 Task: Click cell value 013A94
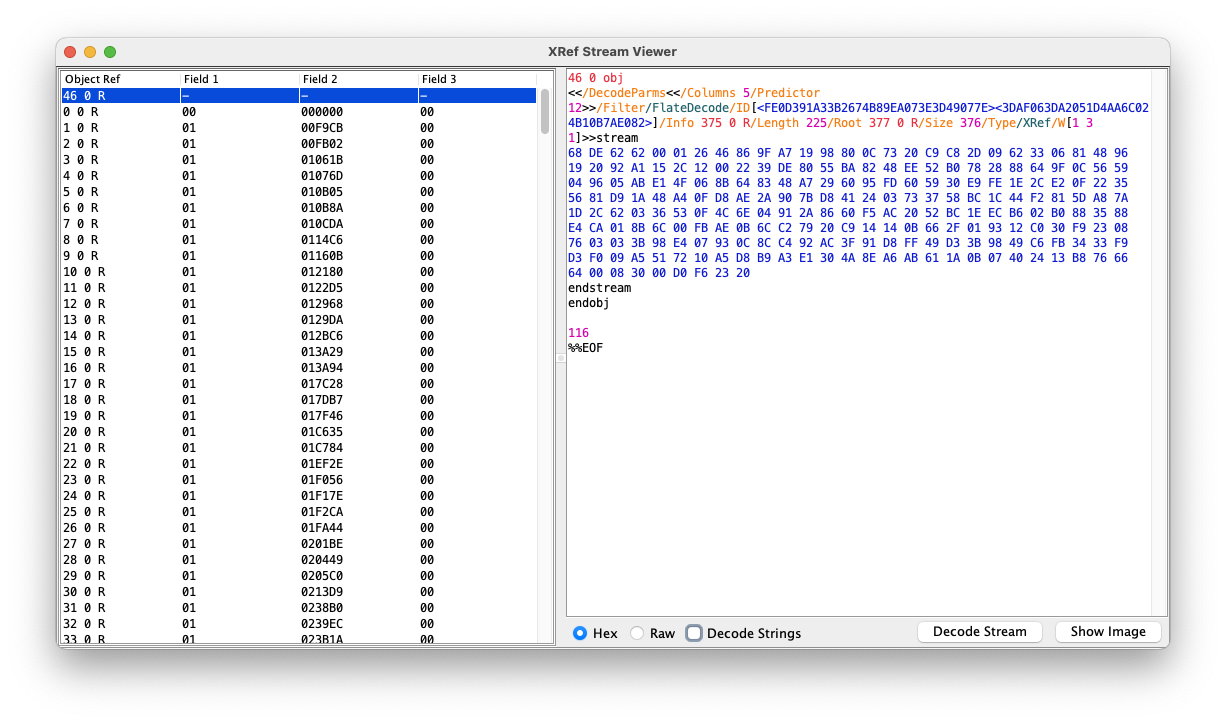coord(322,368)
